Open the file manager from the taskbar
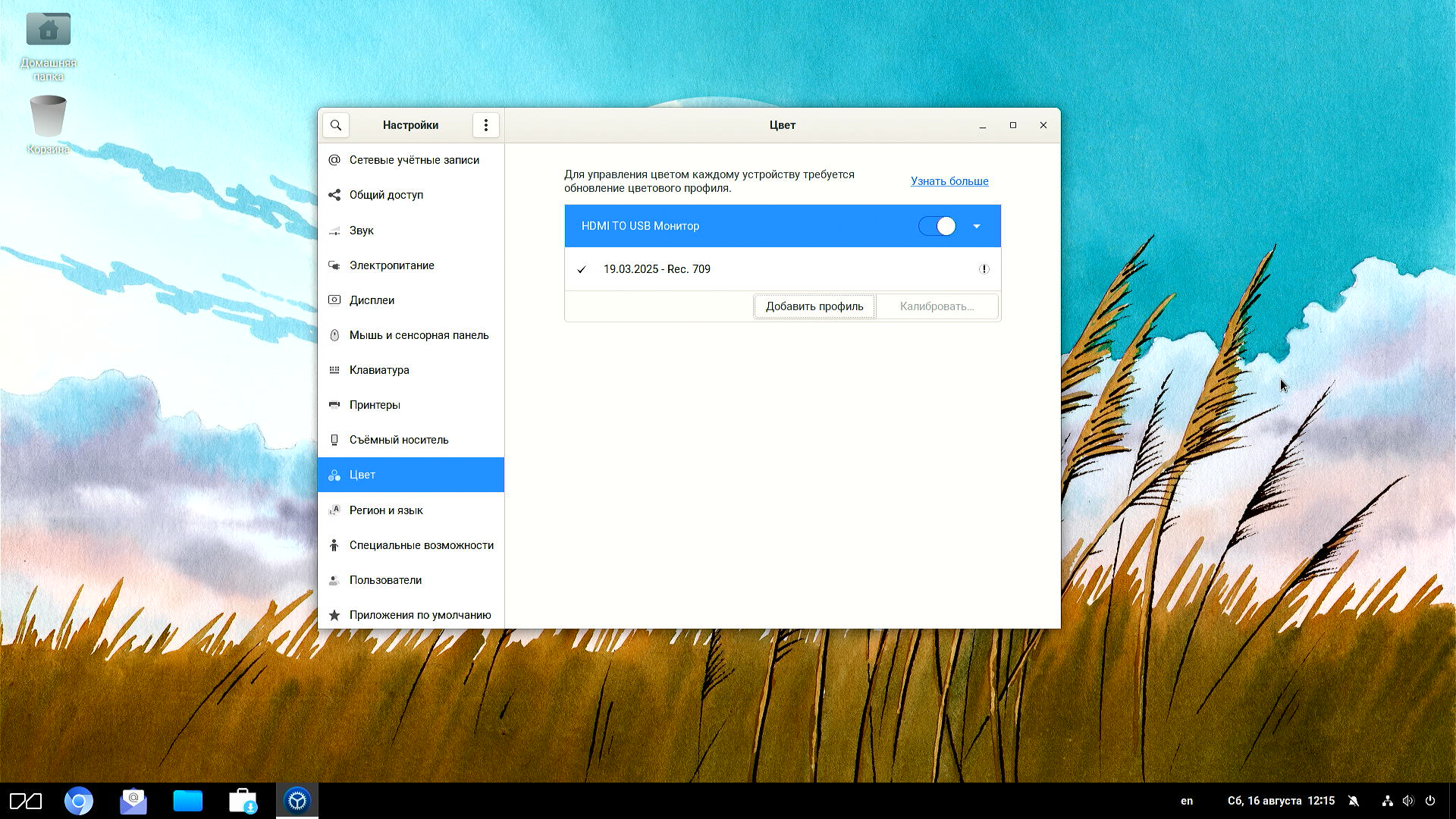Viewport: 1456px width, 819px height. 187,801
